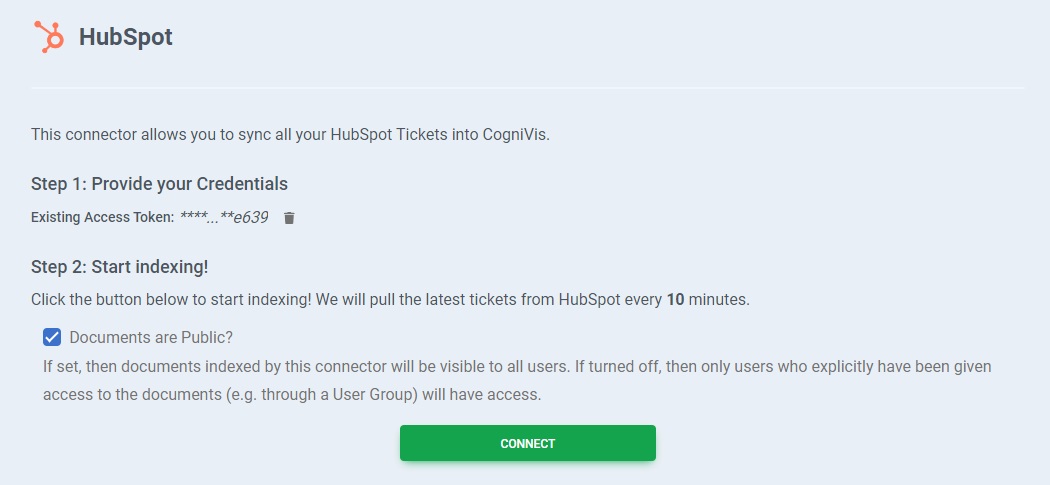The height and width of the screenshot is (485, 1050).
Task: Click the Step 1 Provide your Credentials heading
Action: pos(159,184)
